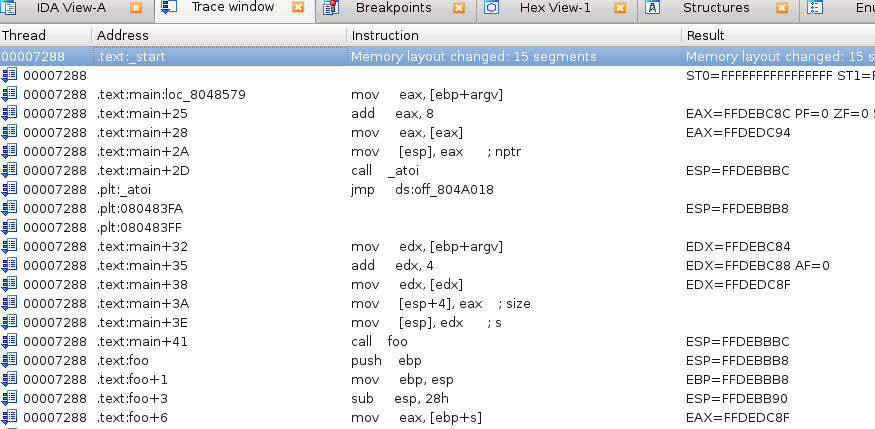Open the Breakpoints tab
This screenshot has width=875, height=429.
tap(393, 8)
